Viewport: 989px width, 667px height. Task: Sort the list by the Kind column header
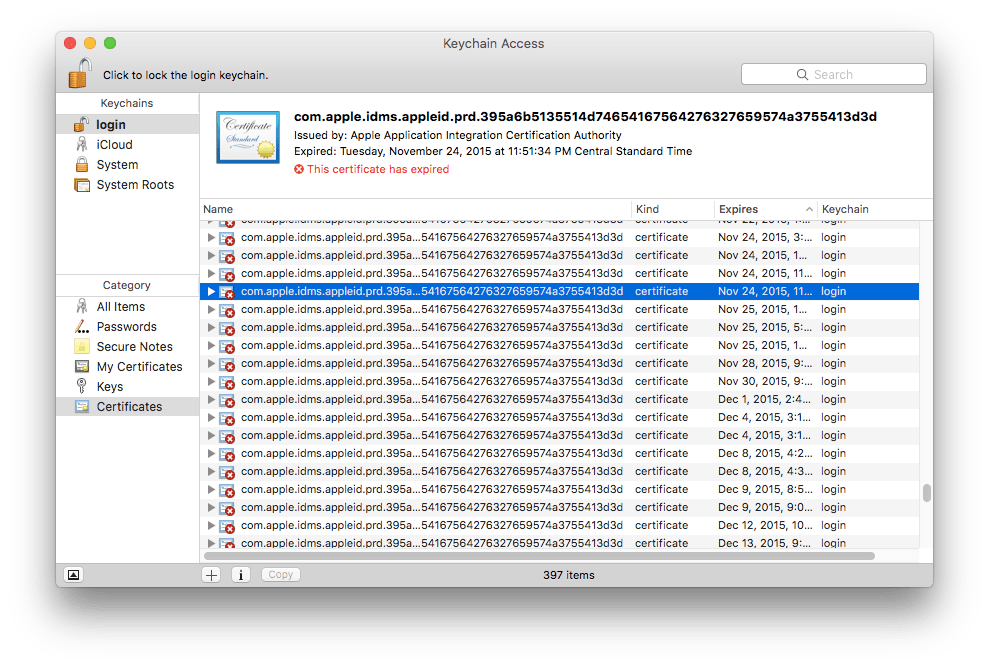click(672, 209)
